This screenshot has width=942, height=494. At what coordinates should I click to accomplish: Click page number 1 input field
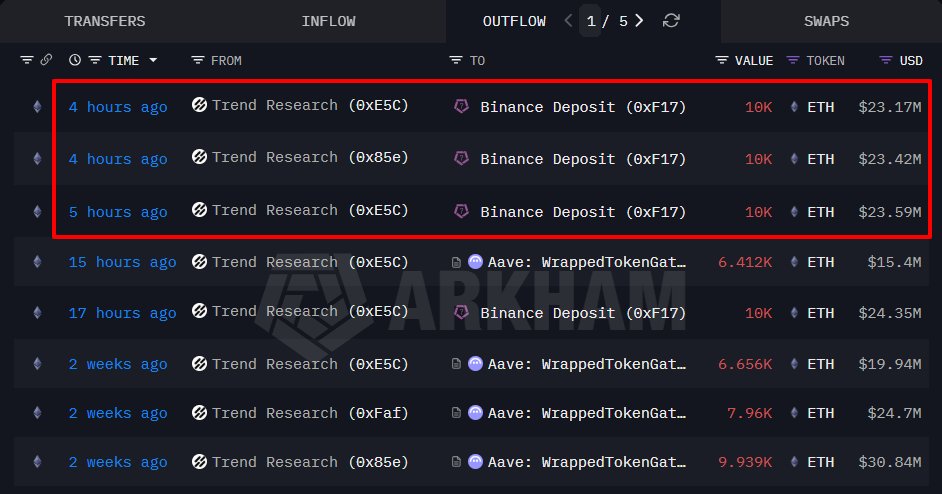click(x=591, y=21)
